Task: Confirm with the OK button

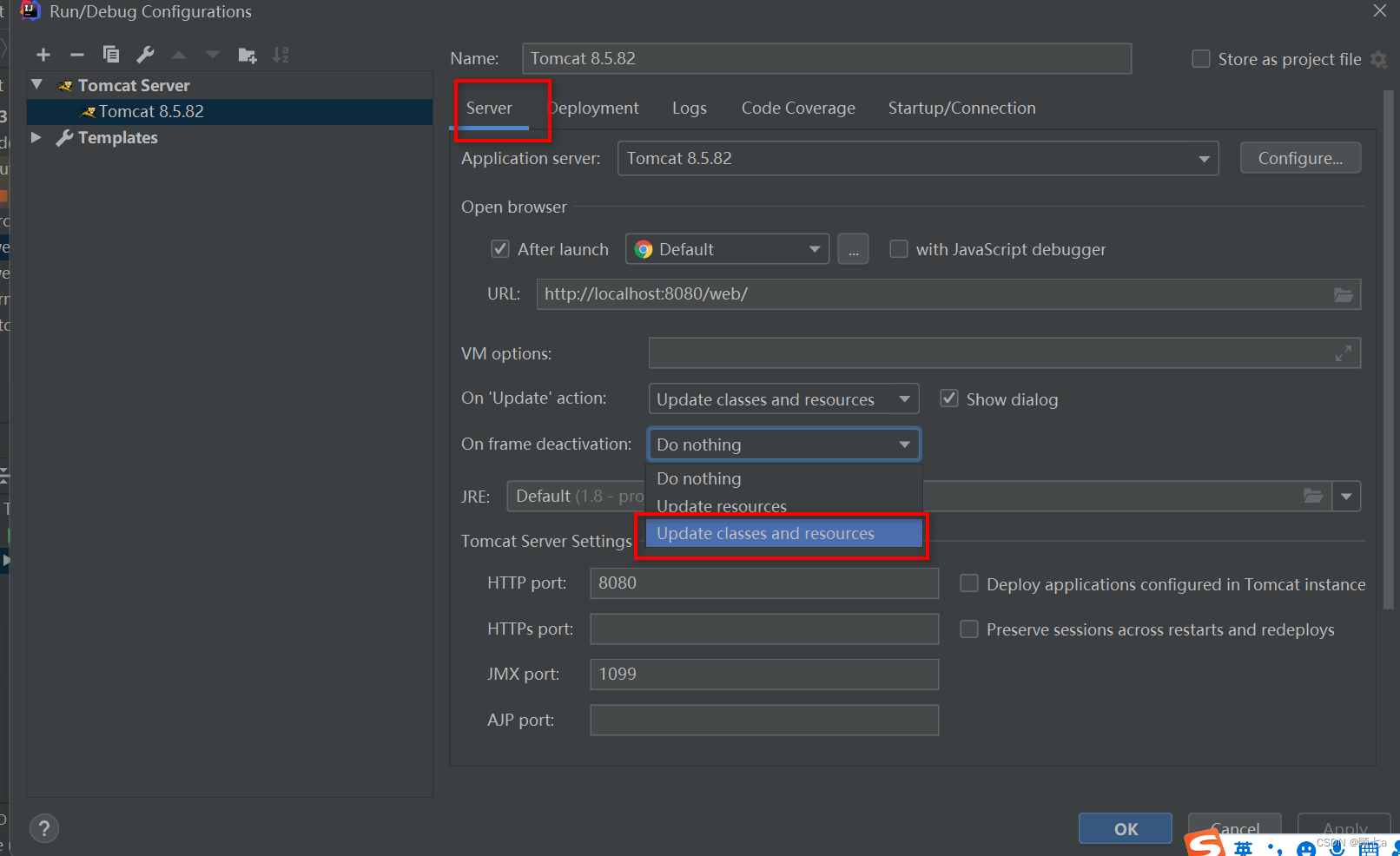Action: [x=1126, y=829]
